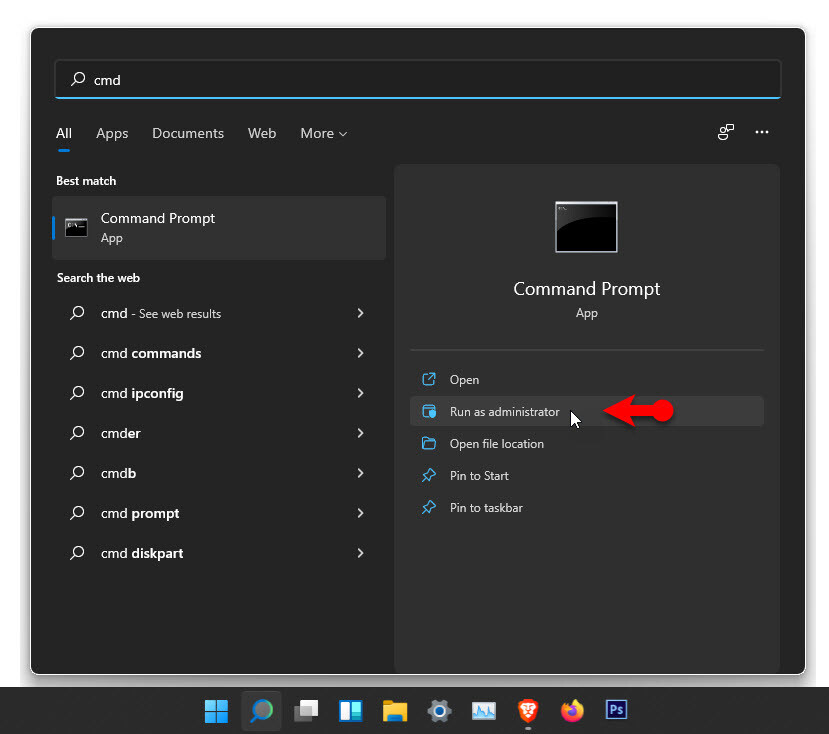Choose Pin to Start
Screen dimensions: 829x734
coord(587,475)
